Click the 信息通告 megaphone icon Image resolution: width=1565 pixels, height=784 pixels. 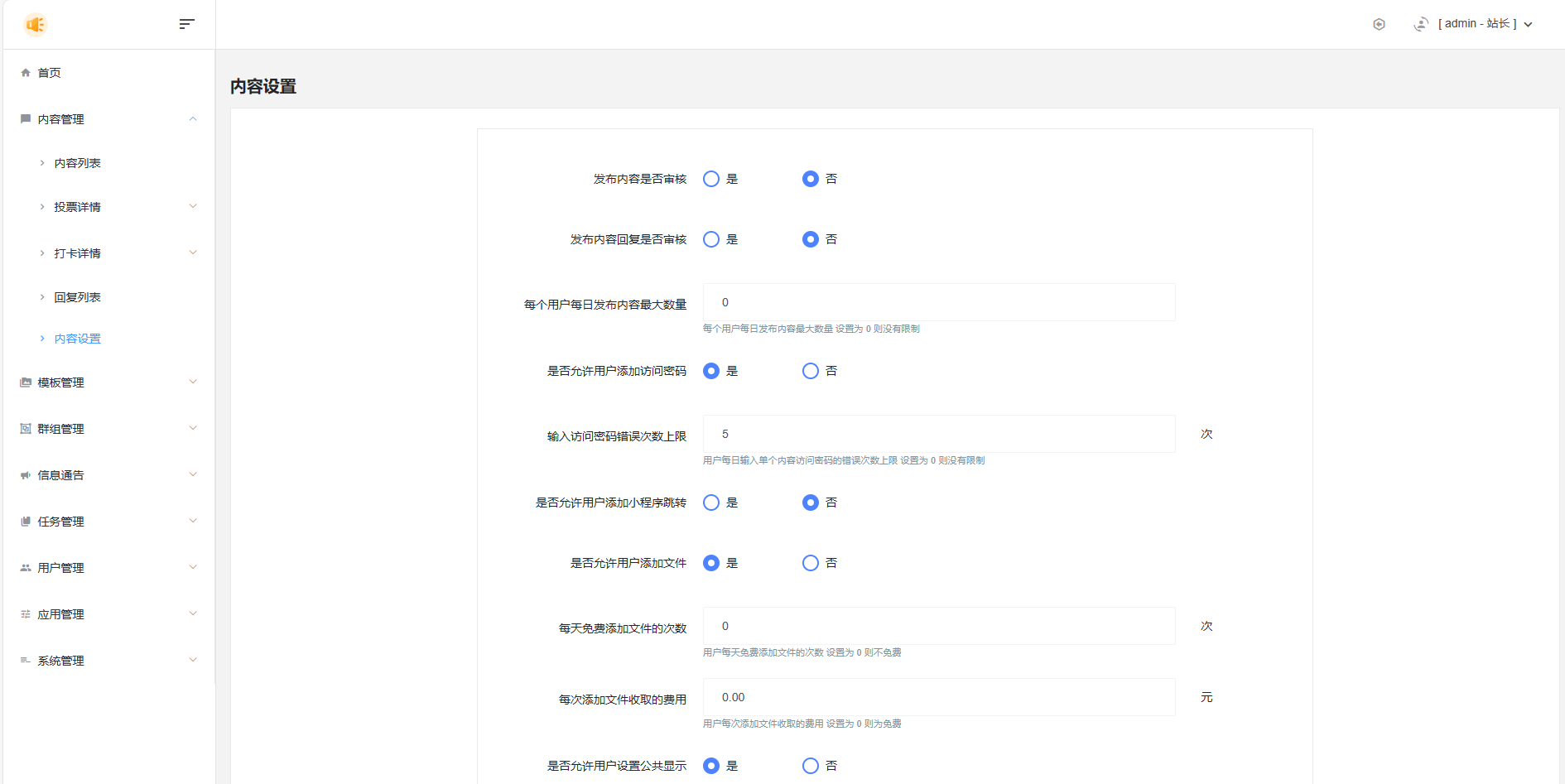[x=26, y=475]
